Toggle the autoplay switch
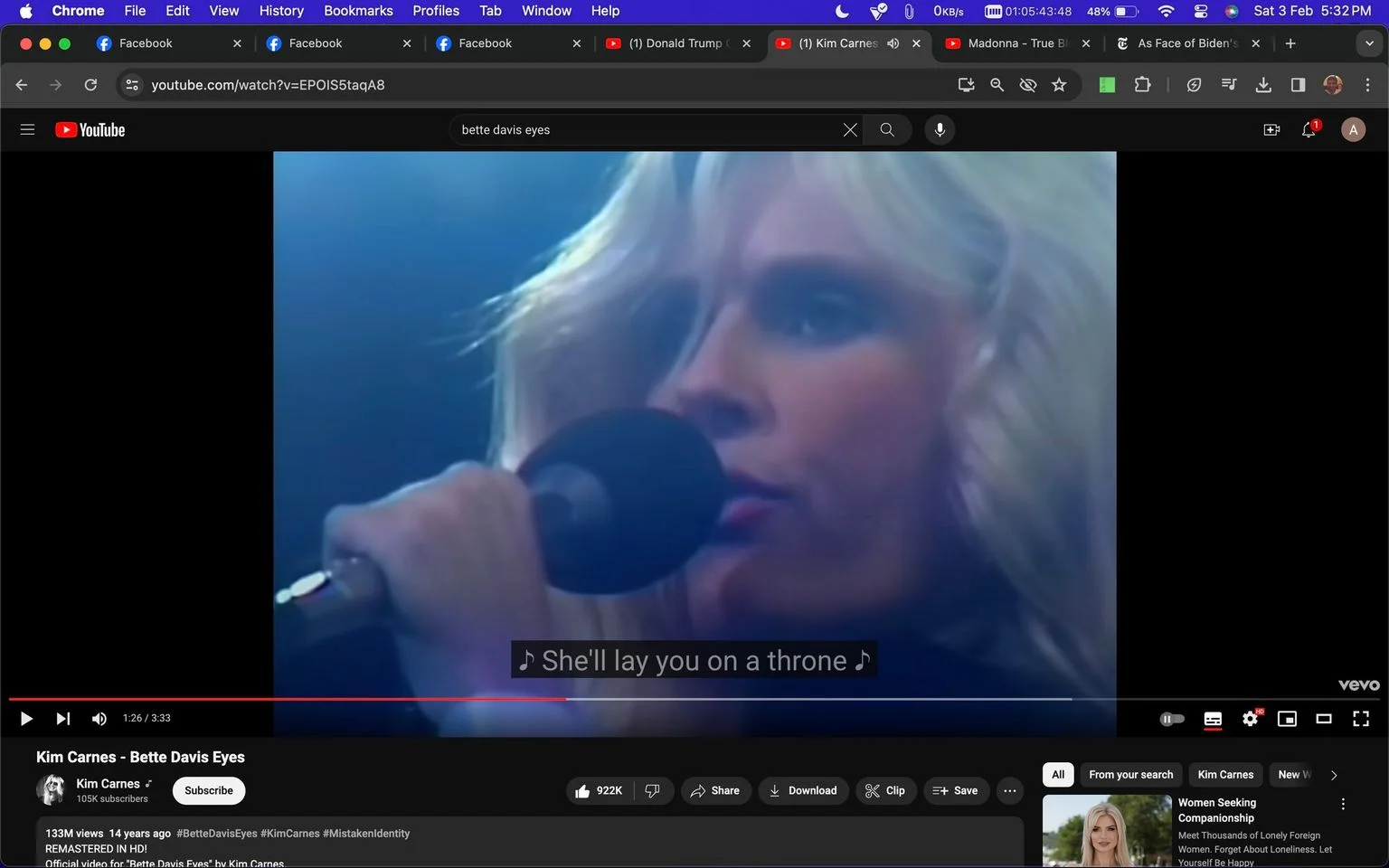 point(1172,719)
